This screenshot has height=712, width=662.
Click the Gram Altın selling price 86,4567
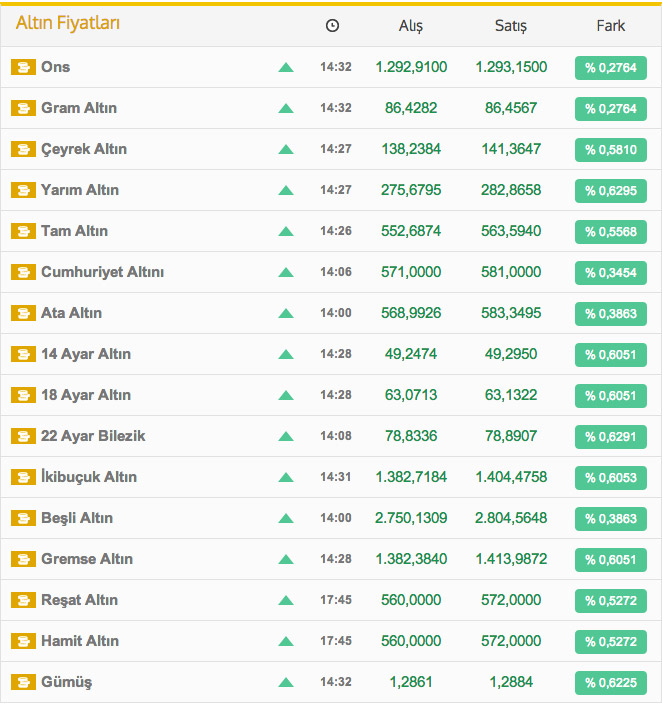(511, 108)
